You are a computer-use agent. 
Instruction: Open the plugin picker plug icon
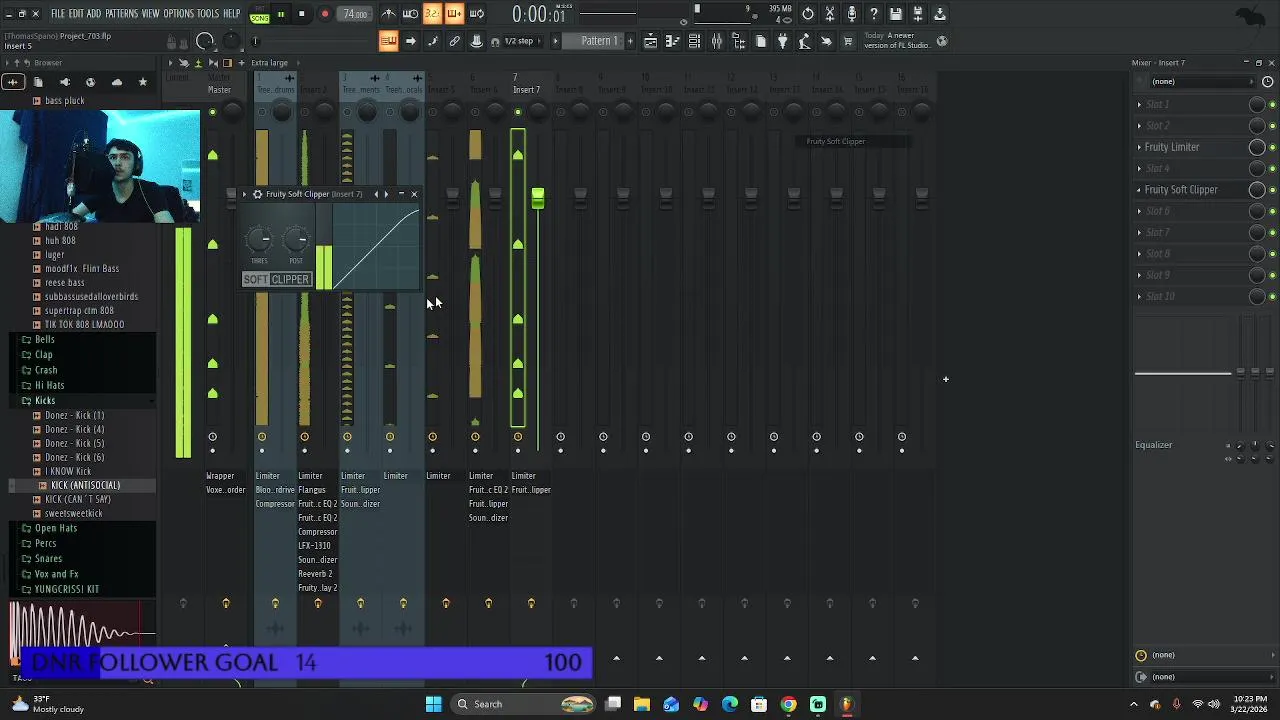[783, 41]
